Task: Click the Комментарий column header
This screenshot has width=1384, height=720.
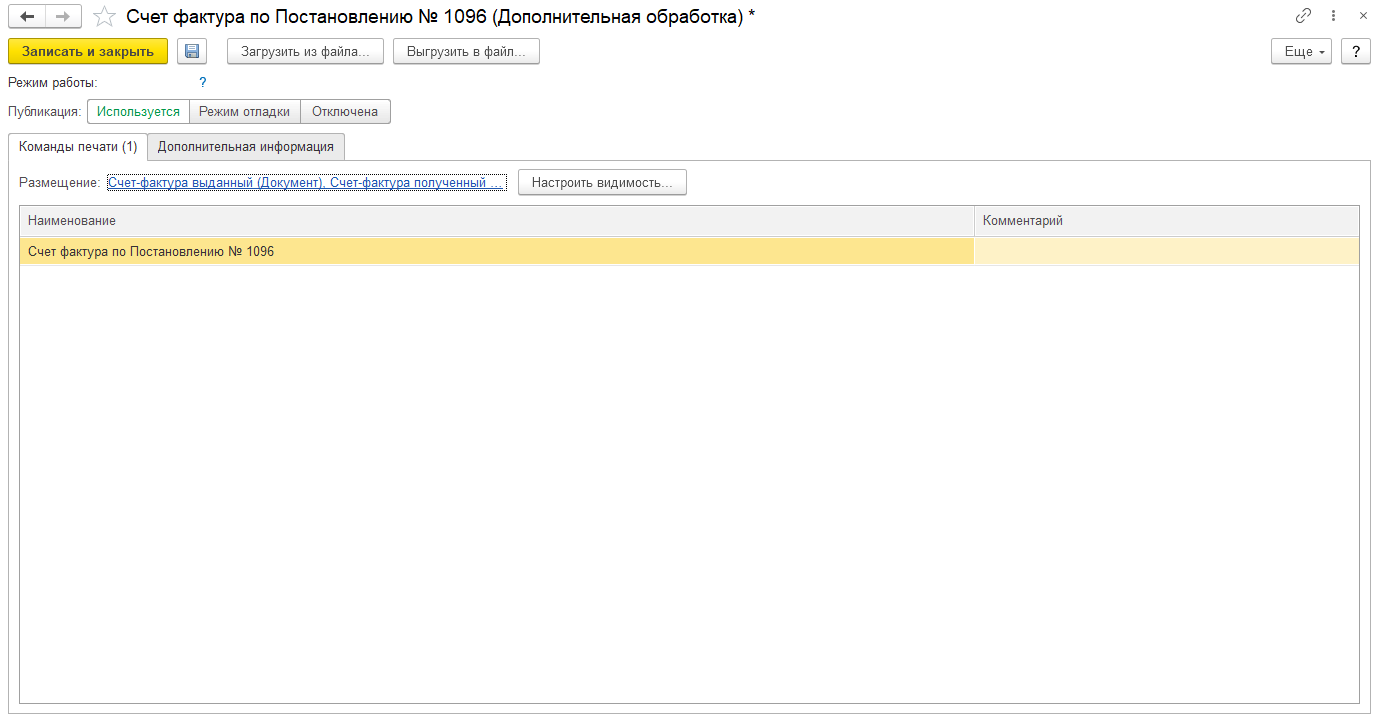Action: (x=1167, y=221)
